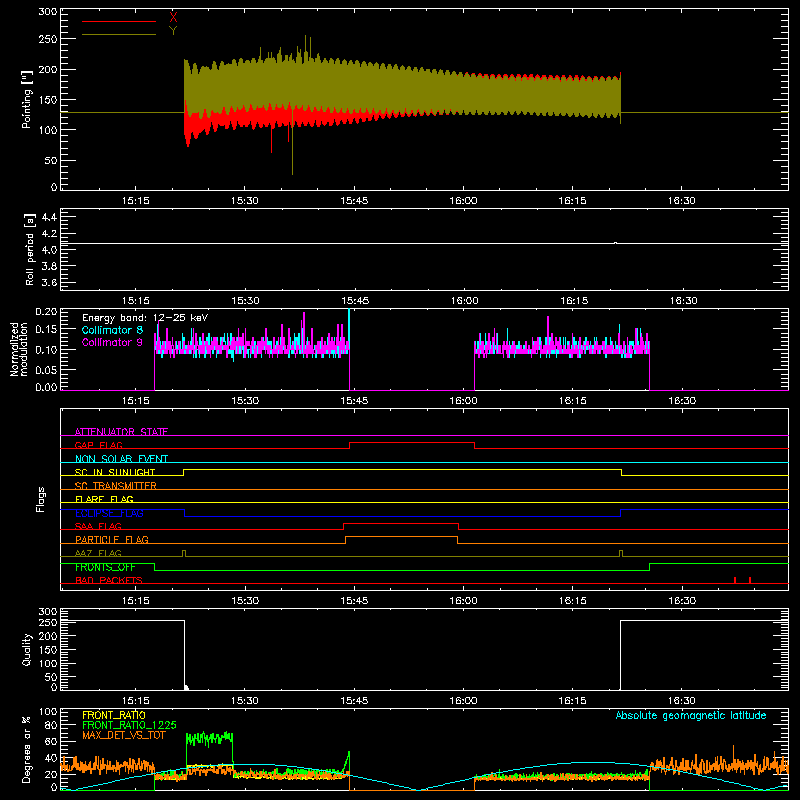Click the 'Degrees or %' axis title
Viewport: 800px width, 800px height.
[27, 749]
